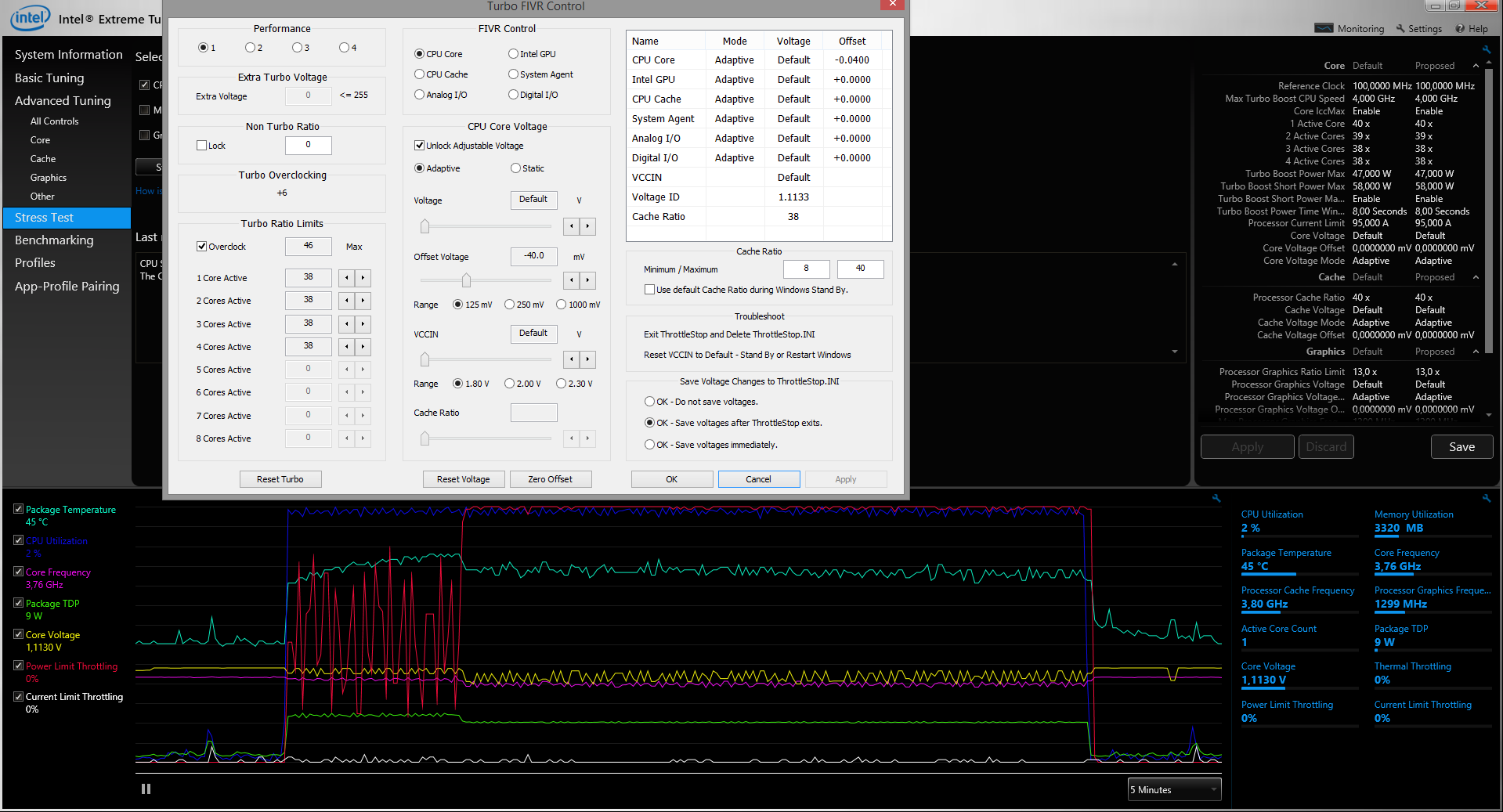Cancel the Turbo FIVR Control dialog
This screenshot has height=812, width=1503.
pos(758,479)
